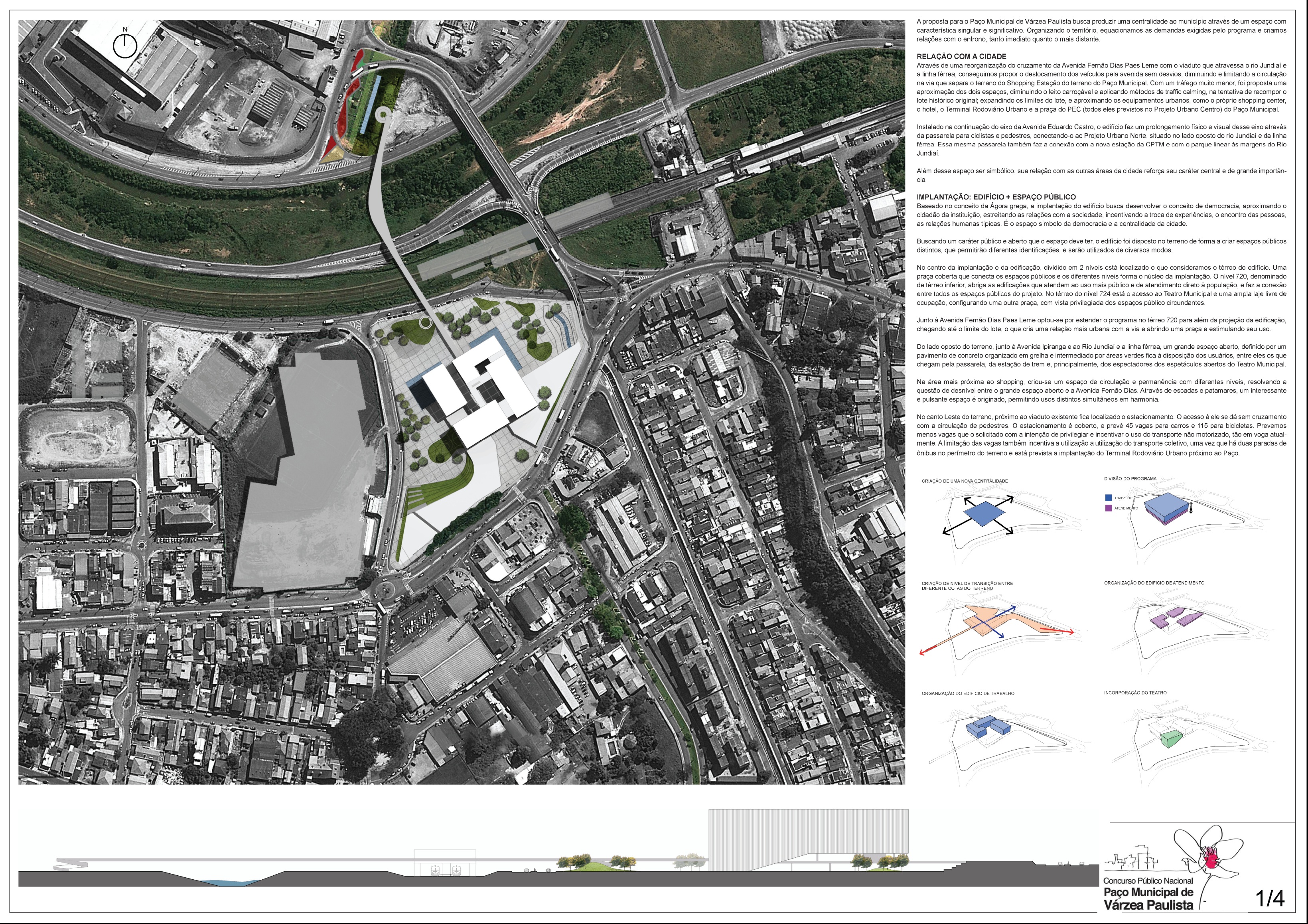Click the blue TRABALHO legend swatch

(x=1108, y=498)
